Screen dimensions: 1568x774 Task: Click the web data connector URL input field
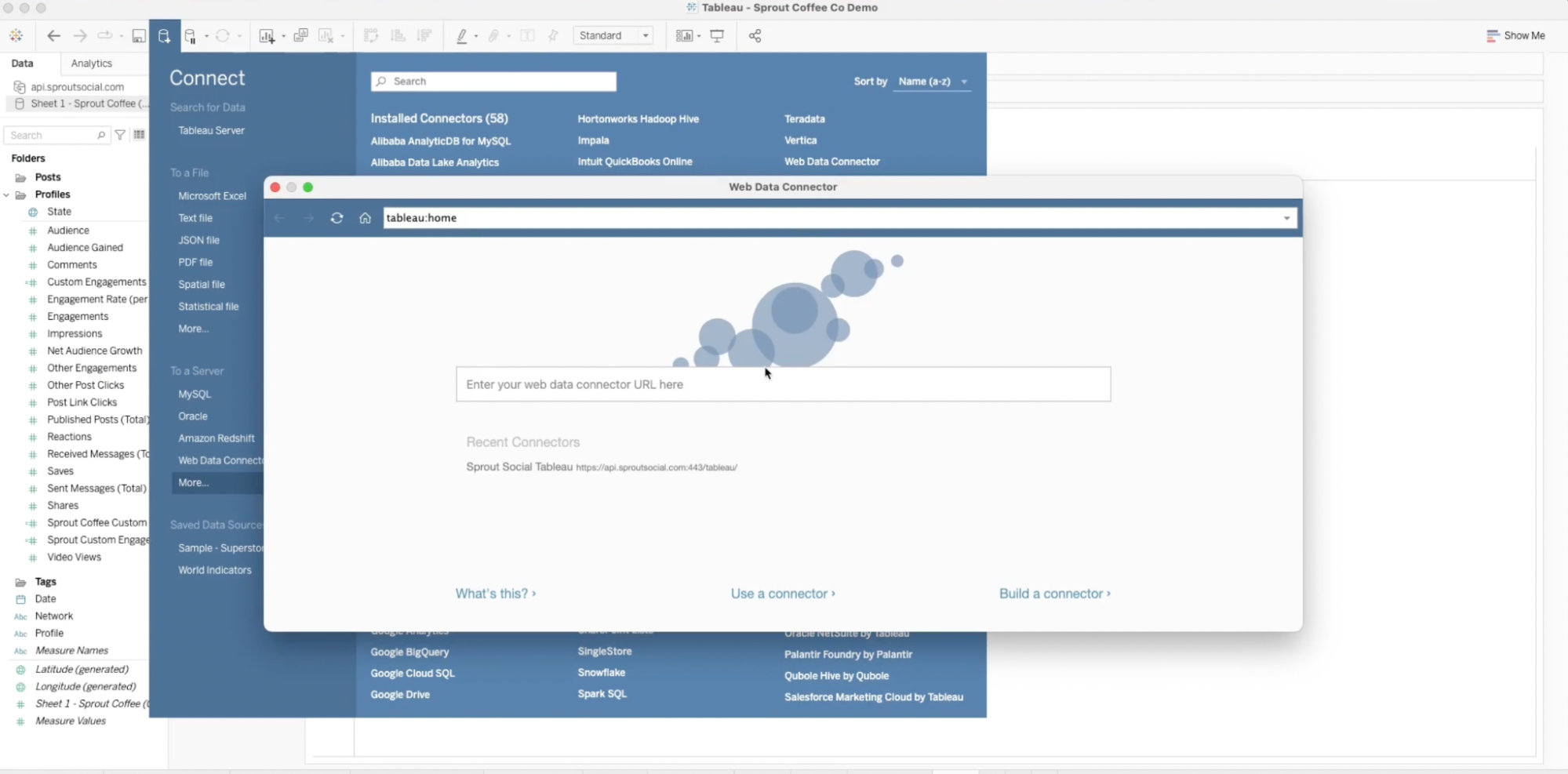click(x=783, y=384)
